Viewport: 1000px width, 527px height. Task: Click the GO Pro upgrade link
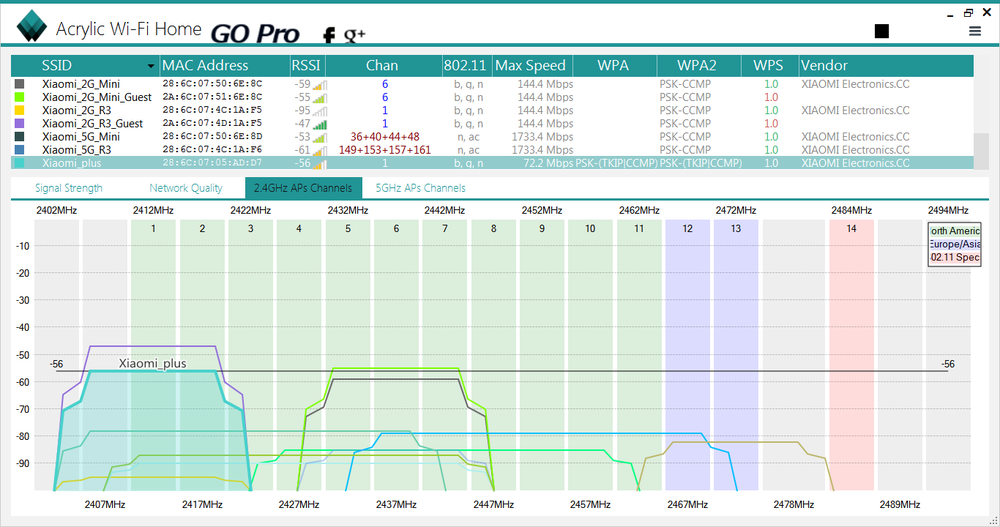coord(255,33)
